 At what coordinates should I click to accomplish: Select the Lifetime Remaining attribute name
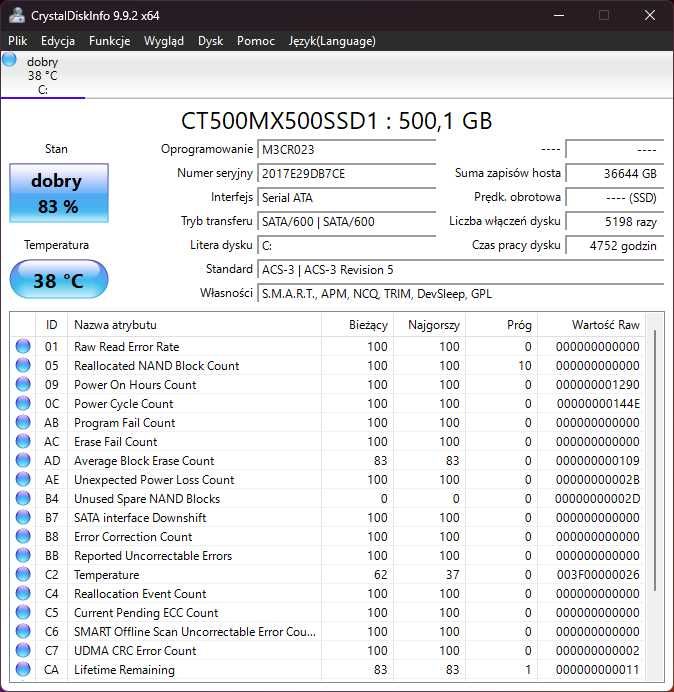124,669
